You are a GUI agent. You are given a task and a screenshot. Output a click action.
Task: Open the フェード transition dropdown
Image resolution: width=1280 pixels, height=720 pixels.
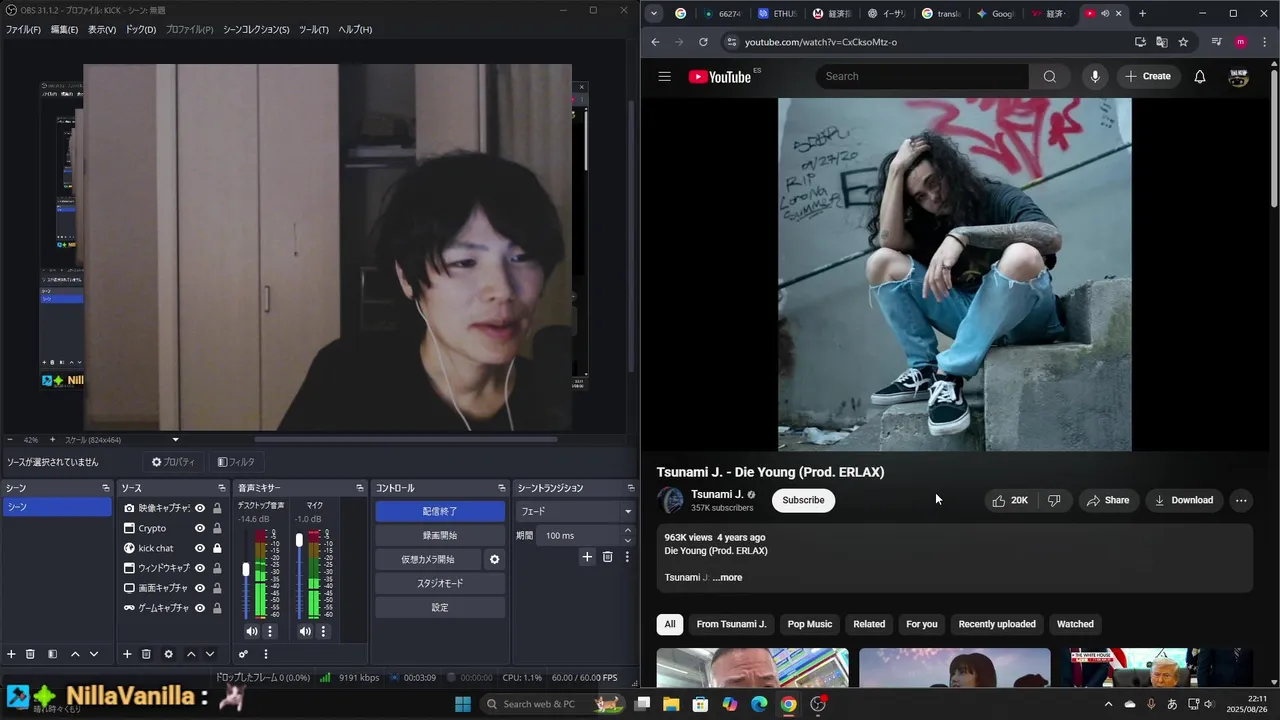tap(576, 511)
